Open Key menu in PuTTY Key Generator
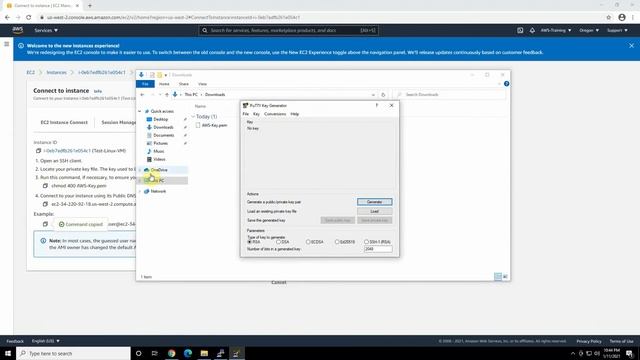640x360 pixels. click(256, 114)
